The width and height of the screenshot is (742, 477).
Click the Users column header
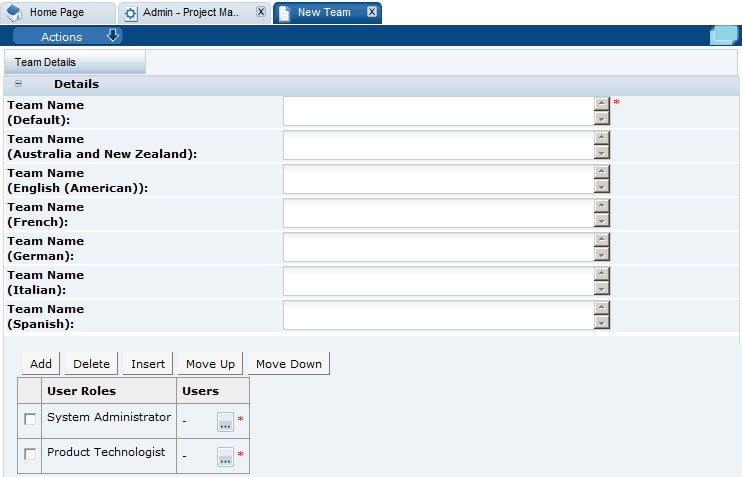pos(213,391)
